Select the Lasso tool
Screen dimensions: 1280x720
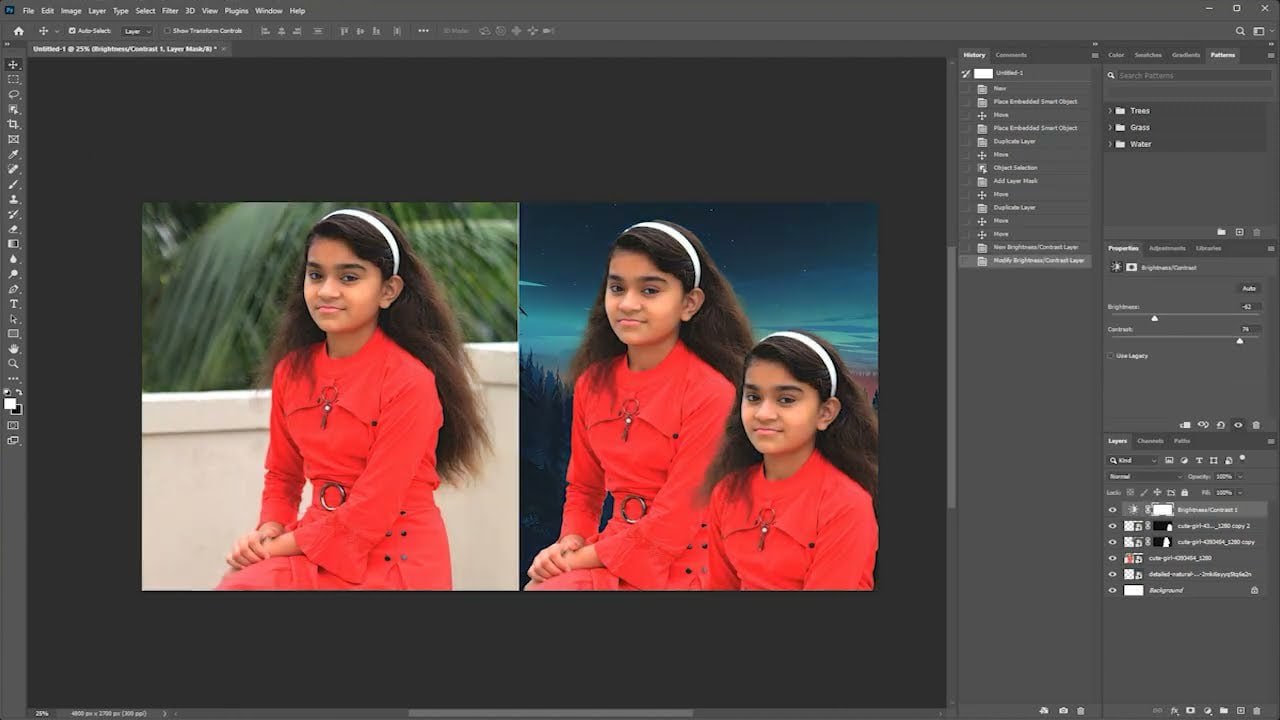pyautogui.click(x=13, y=94)
